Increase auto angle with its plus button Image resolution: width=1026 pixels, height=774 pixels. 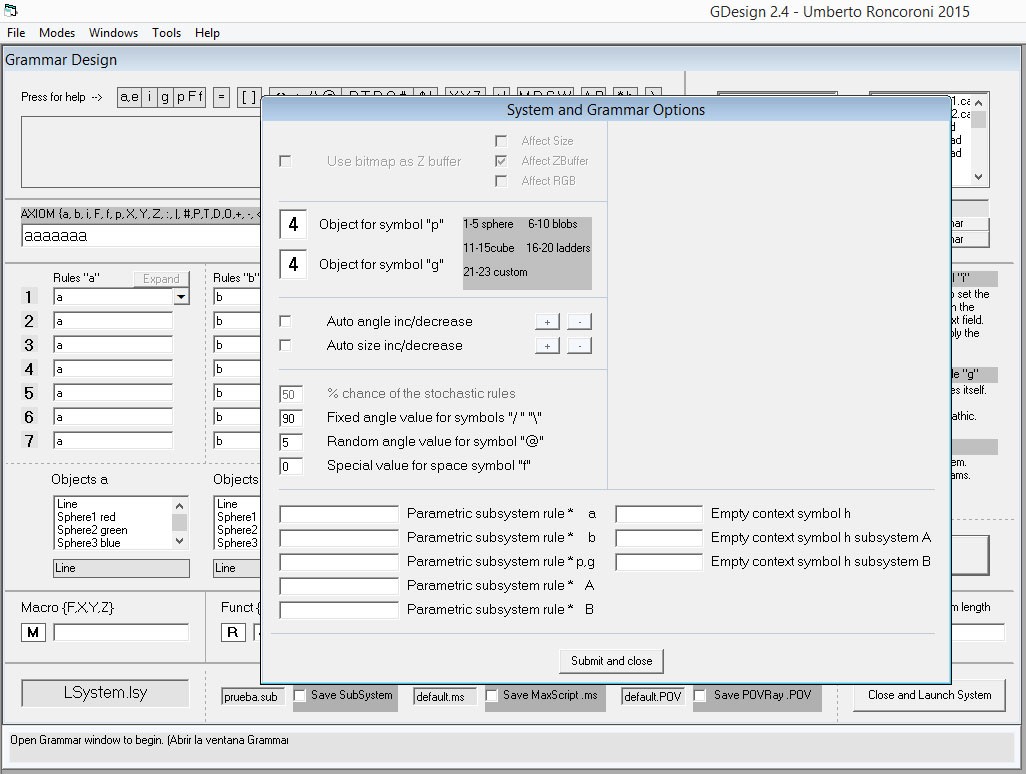pos(548,321)
